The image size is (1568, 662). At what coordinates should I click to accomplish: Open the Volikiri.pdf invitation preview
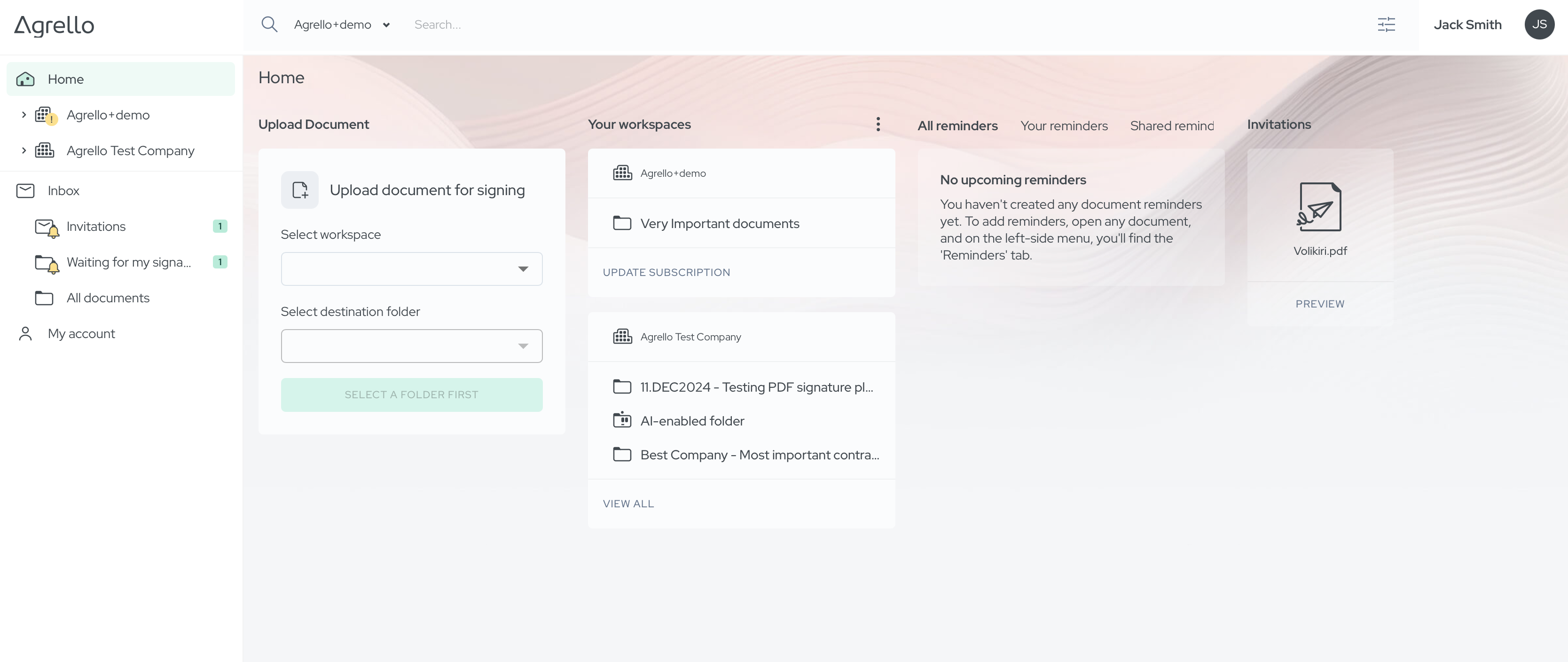(1320, 303)
